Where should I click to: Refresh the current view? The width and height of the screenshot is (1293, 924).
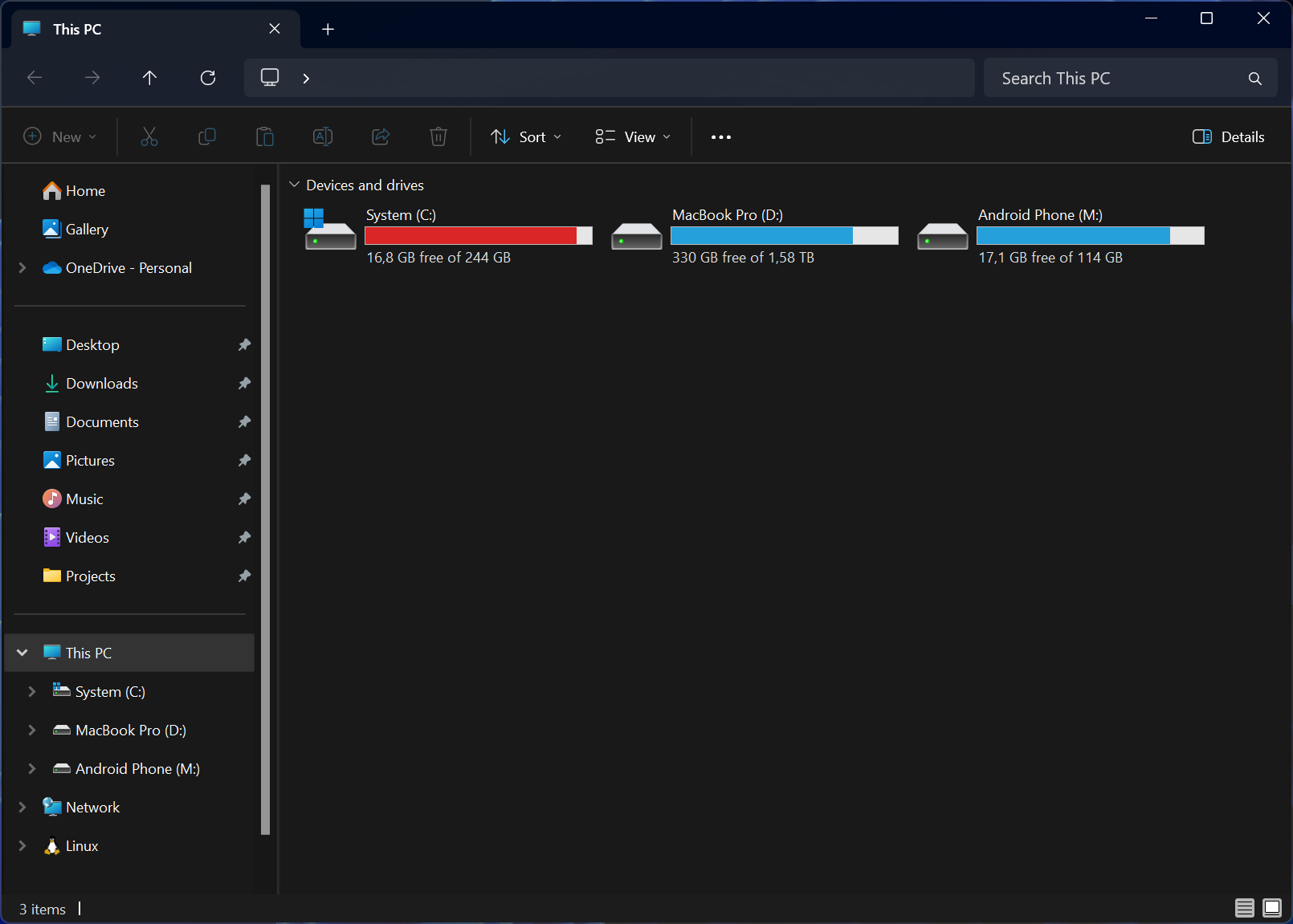(x=208, y=78)
